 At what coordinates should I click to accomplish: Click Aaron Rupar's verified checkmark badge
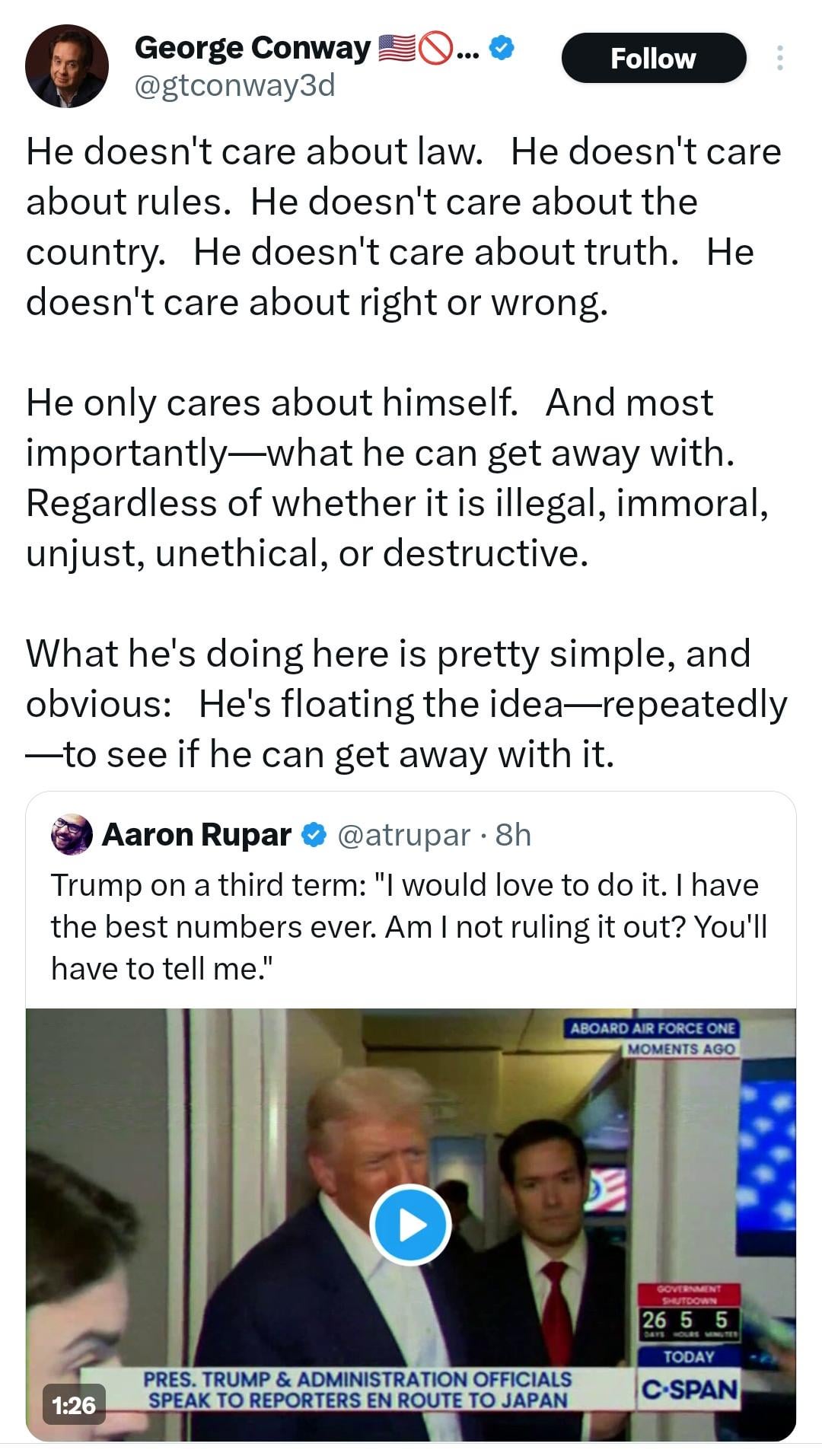click(314, 835)
